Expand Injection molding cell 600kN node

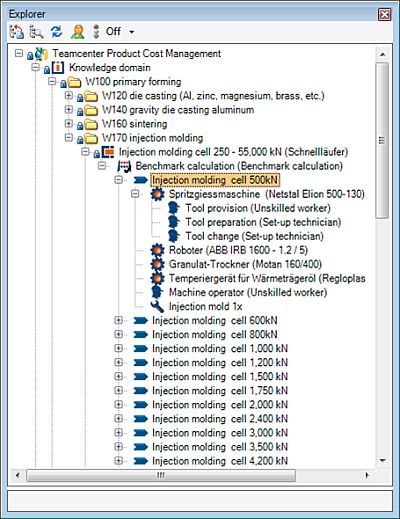tap(118, 320)
